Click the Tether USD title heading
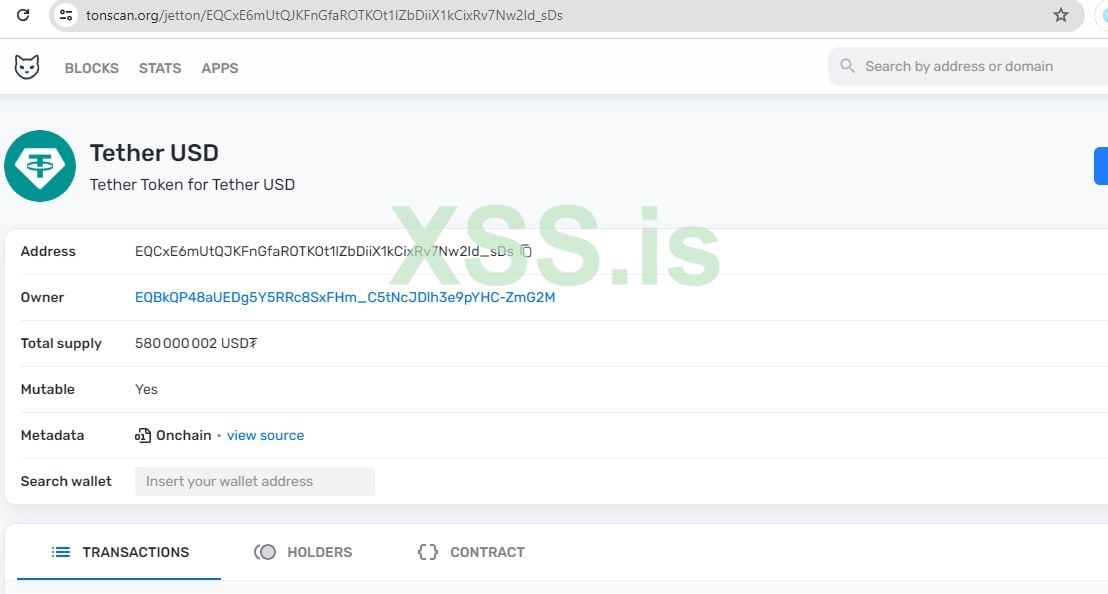Image resolution: width=1108 pixels, height=594 pixels. [154, 153]
